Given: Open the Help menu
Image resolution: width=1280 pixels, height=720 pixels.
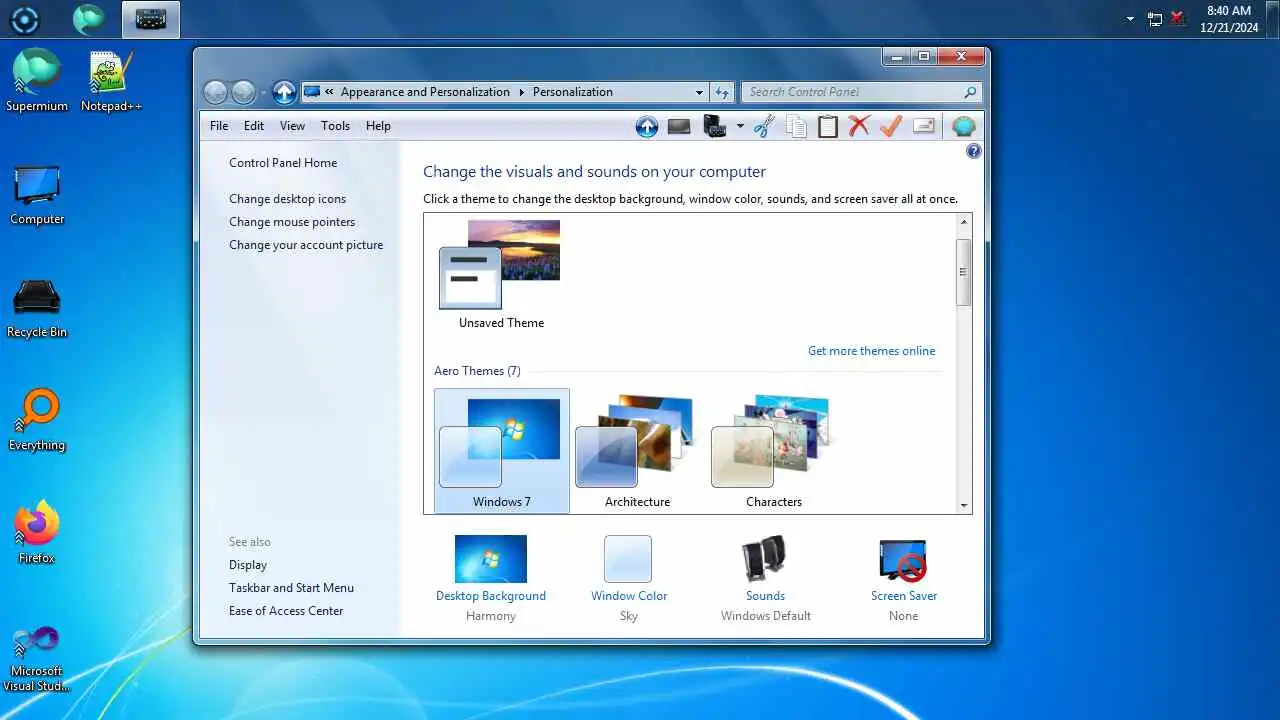Looking at the screenshot, I should point(378,126).
